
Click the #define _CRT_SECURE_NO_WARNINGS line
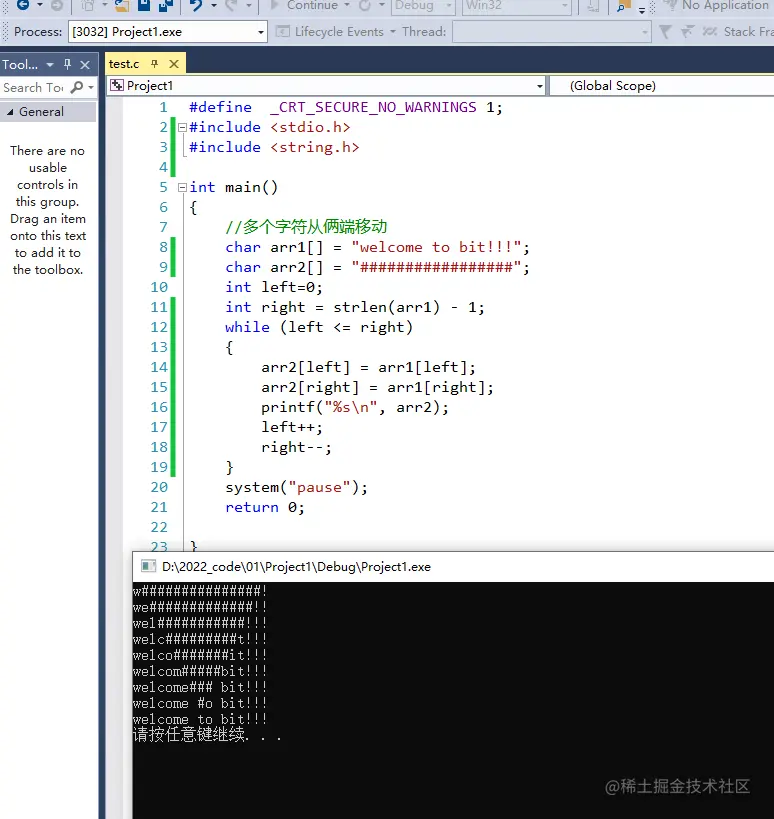[x=346, y=107]
